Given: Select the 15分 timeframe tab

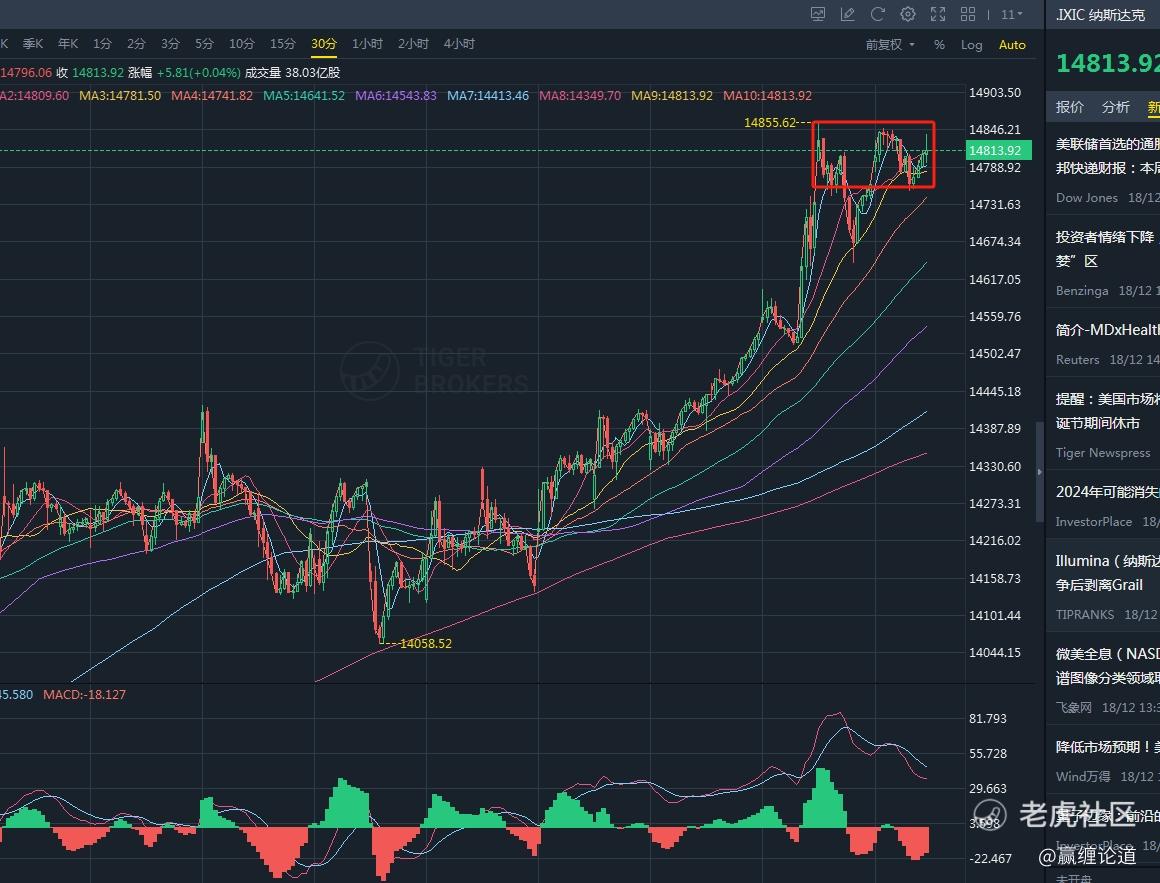Looking at the screenshot, I should coord(283,44).
